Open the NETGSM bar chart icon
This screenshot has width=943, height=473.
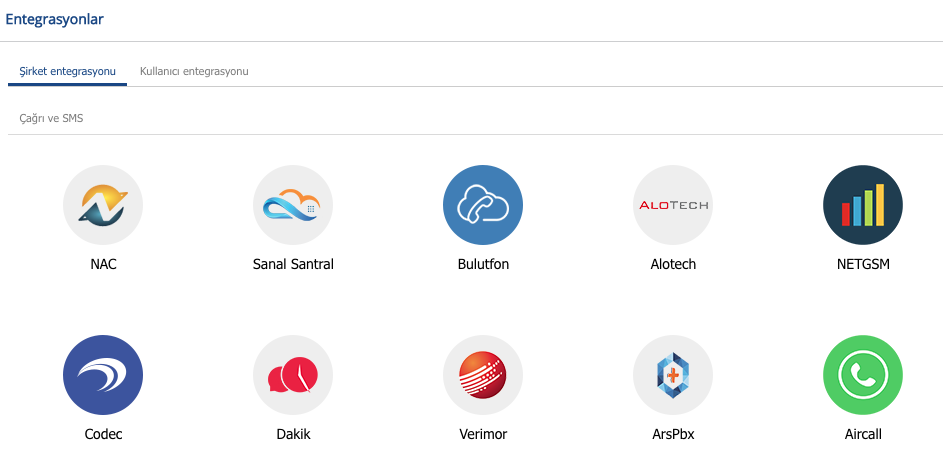point(863,205)
